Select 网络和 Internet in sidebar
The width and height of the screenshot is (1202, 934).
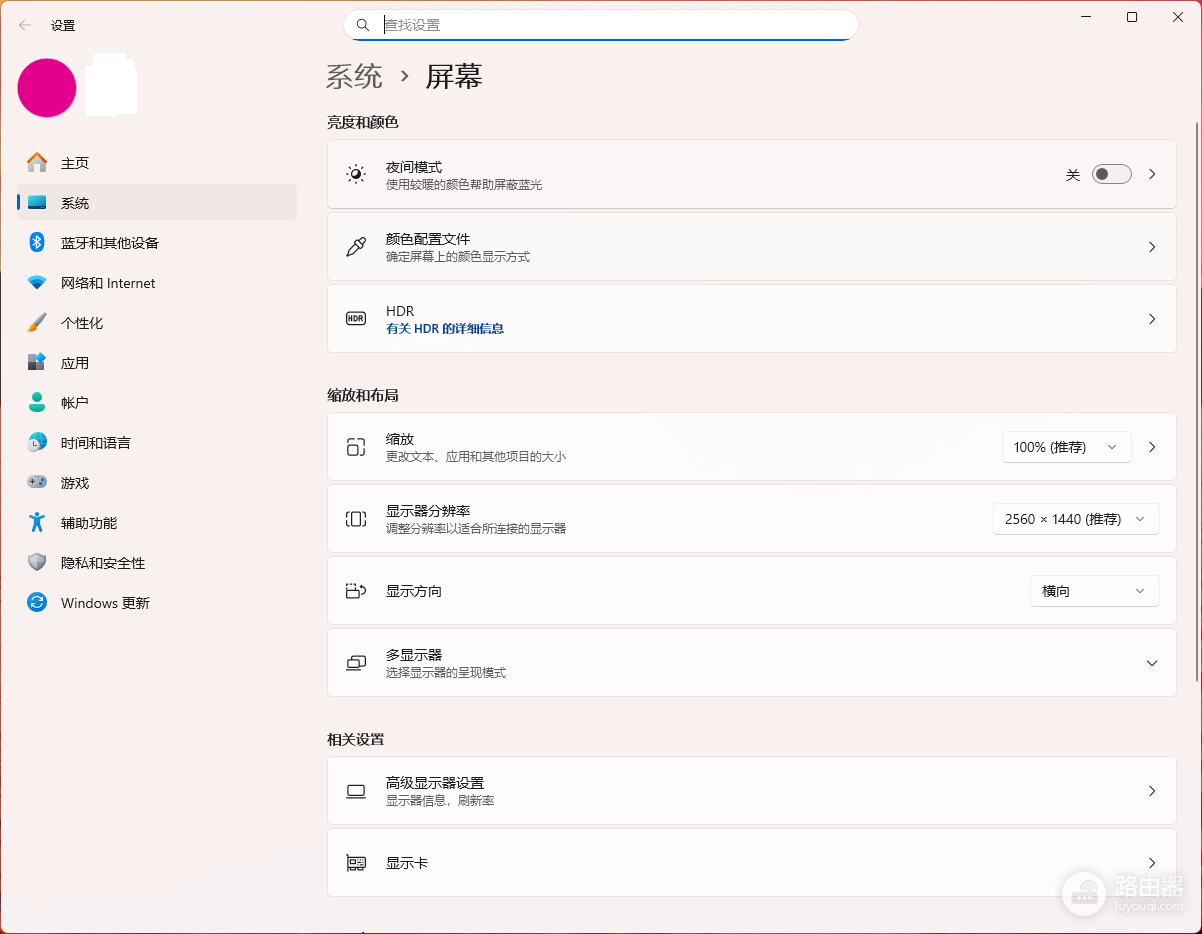157,282
